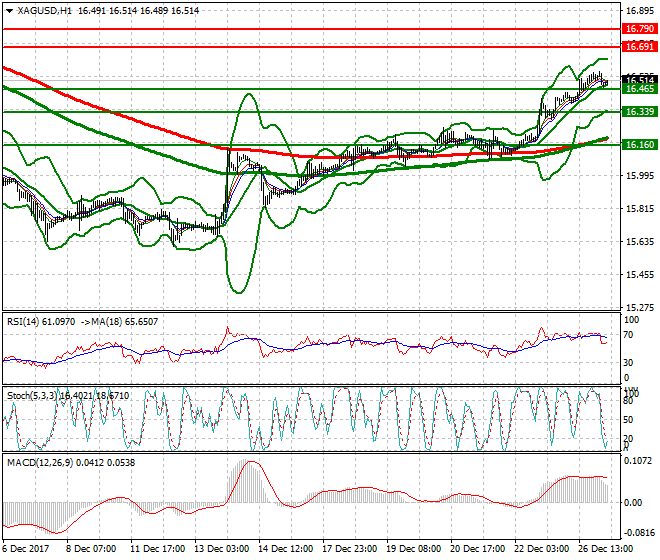
Task: Click the 13 Dec 03:00 time label
Action: (221, 549)
